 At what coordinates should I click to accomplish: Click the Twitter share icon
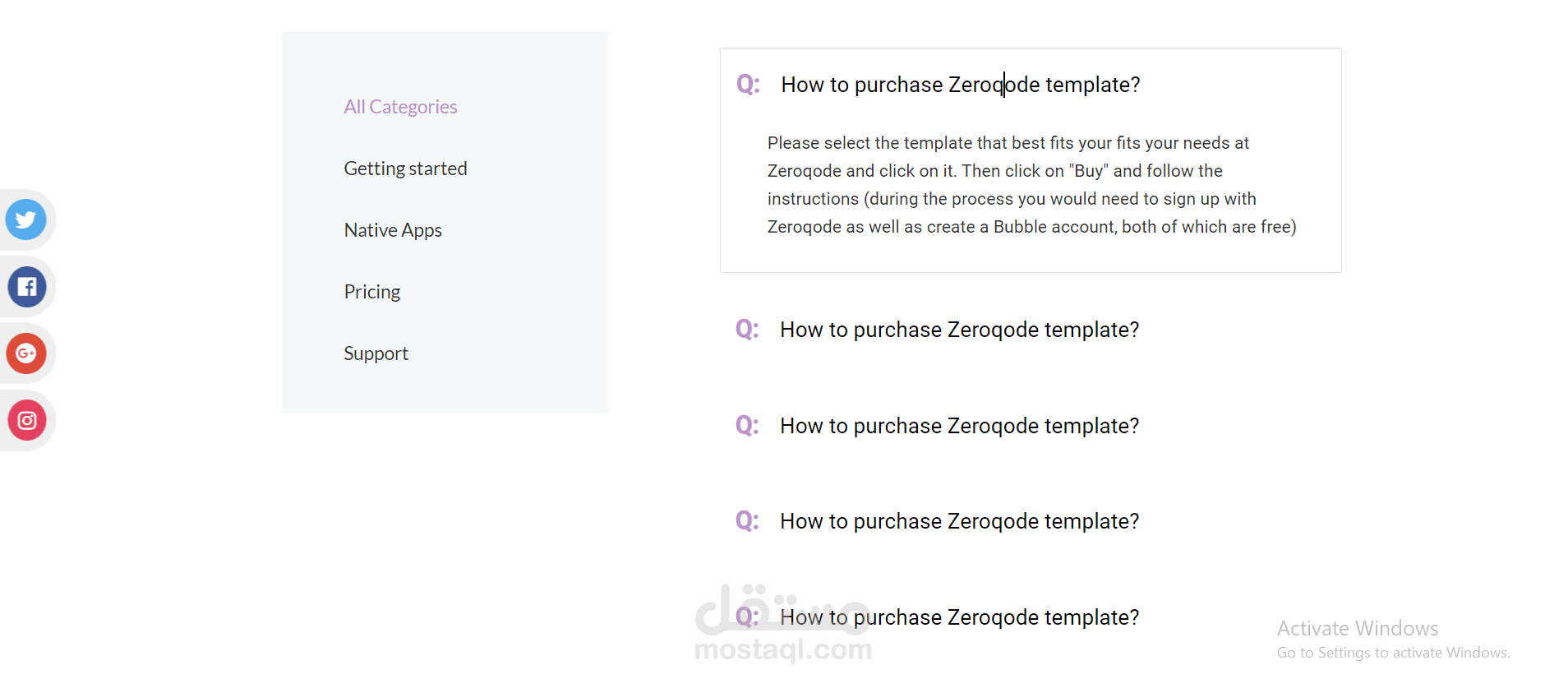coord(26,219)
